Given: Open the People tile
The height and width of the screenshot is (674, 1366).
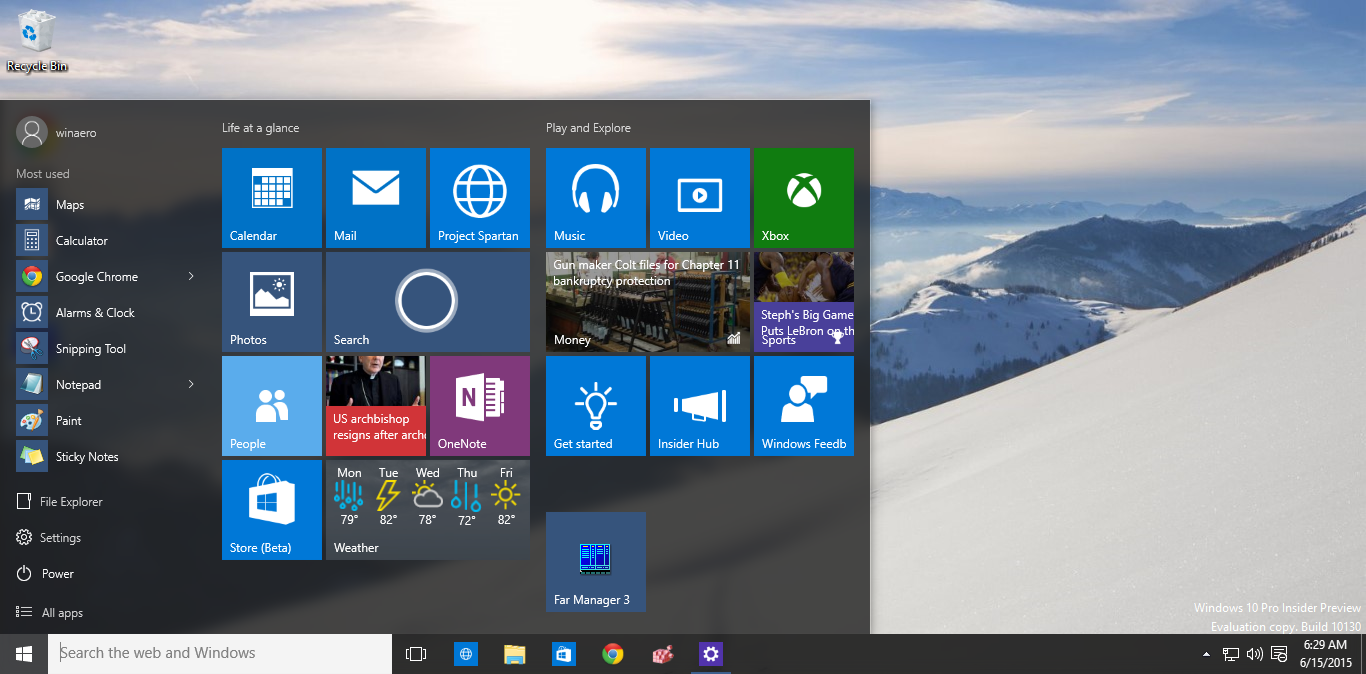Looking at the screenshot, I should coord(272,406).
